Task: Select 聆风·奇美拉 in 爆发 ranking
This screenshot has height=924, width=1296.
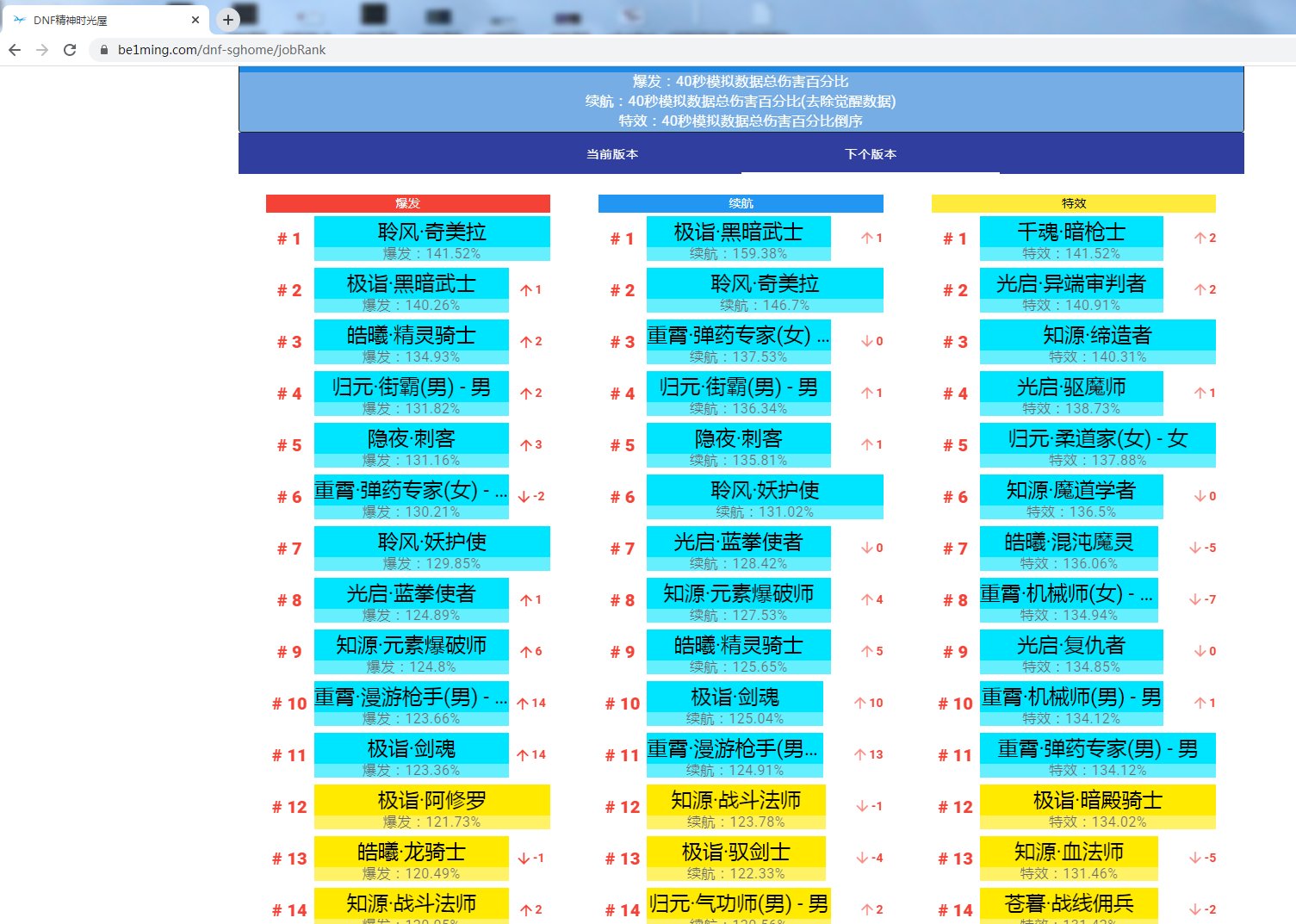Action: [x=431, y=233]
